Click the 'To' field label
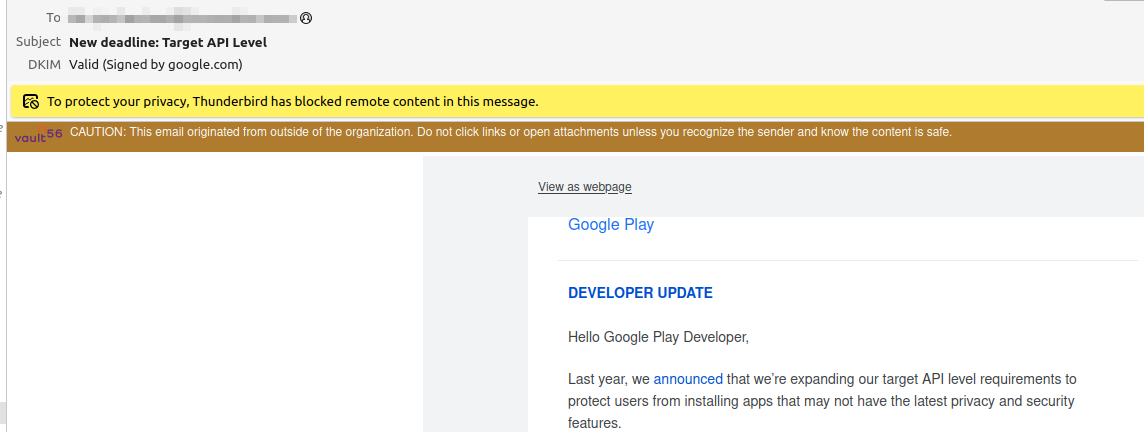The width and height of the screenshot is (1144, 432). pos(53,18)
